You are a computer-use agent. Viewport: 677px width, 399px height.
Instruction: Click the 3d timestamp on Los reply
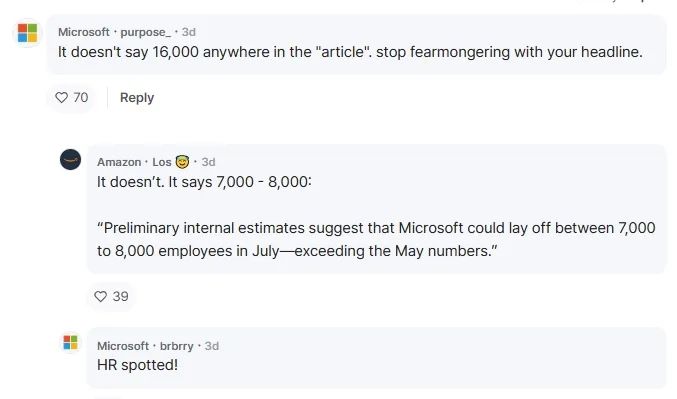pyautogui.click(x=209, y=162)
